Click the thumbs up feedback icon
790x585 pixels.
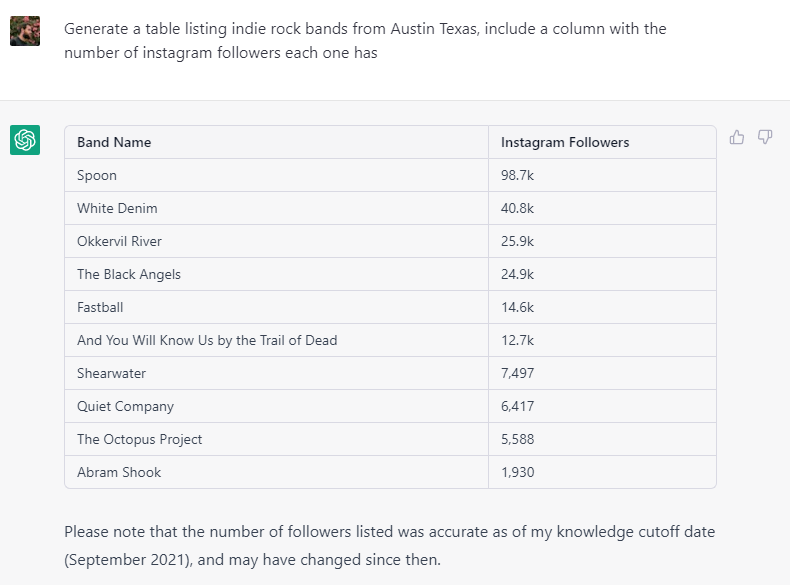pos(737,137)
